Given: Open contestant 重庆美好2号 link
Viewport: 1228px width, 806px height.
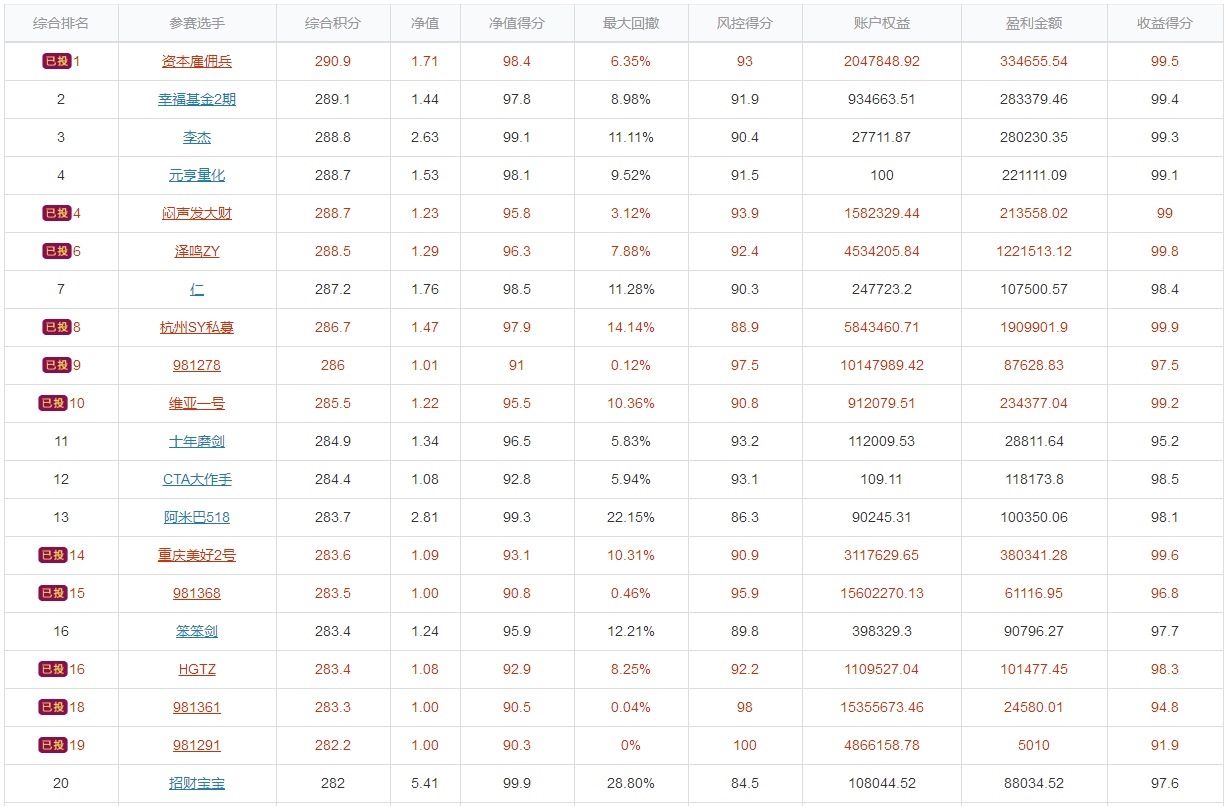Looking at the screenshot, I should coord(197,555).
